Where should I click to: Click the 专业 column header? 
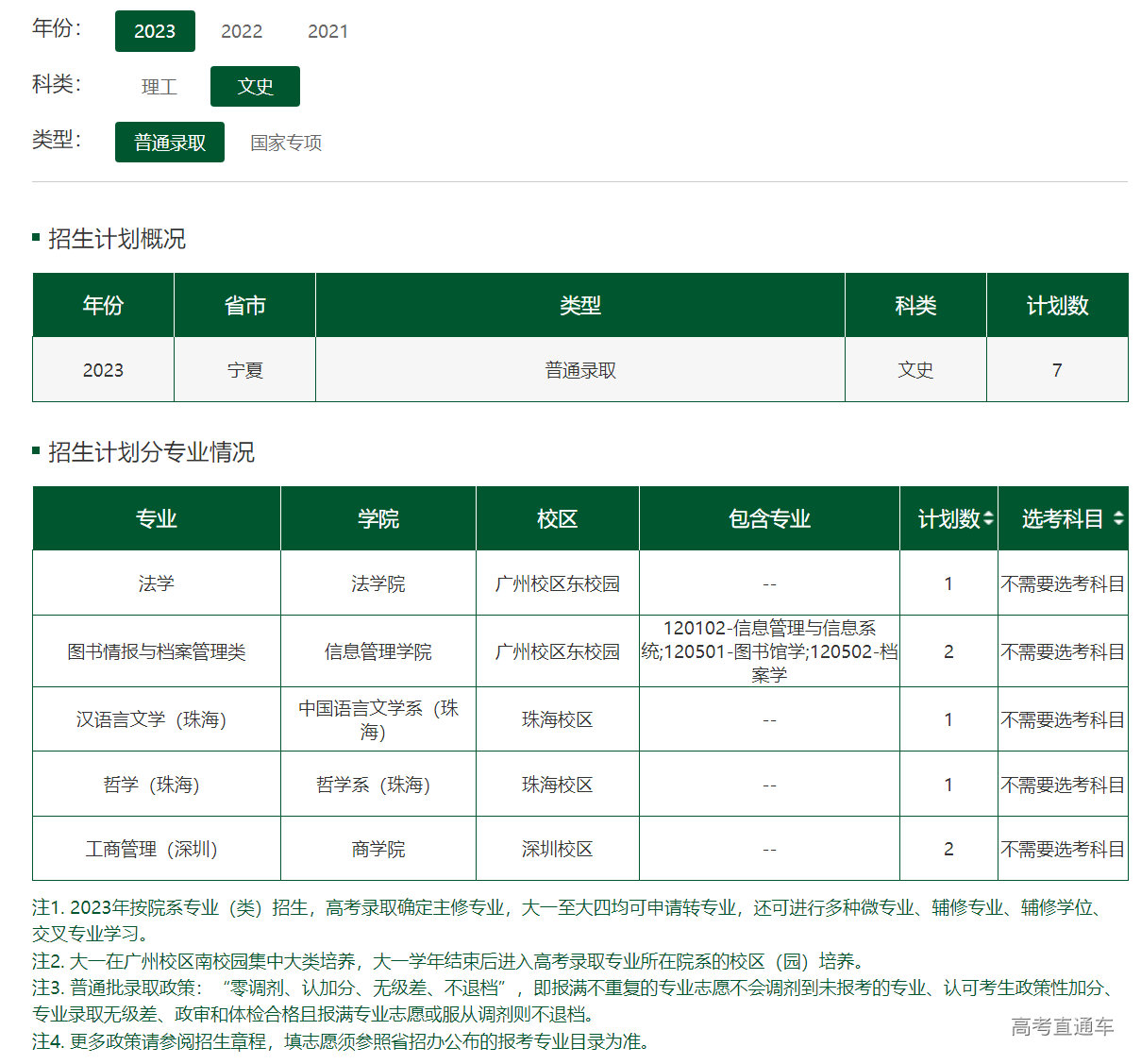(156, 518)
